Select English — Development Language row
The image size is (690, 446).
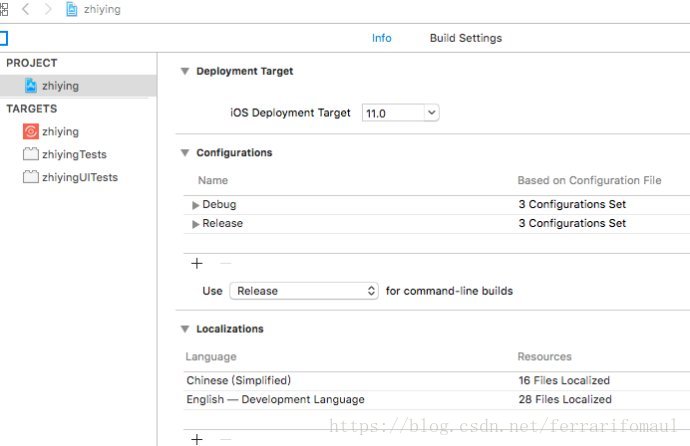tap(437, 399)
